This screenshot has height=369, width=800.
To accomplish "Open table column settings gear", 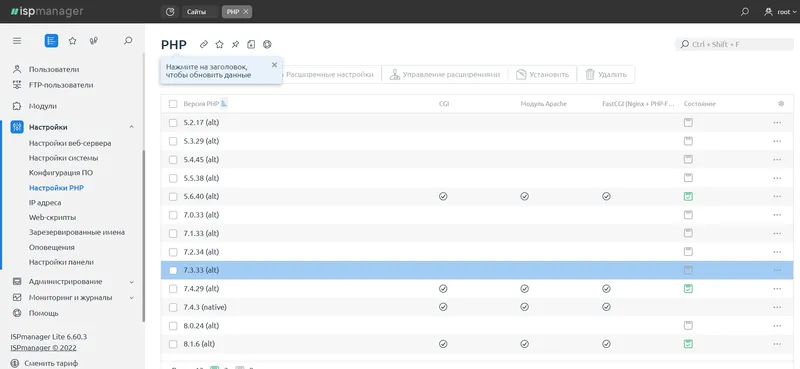I will pos(781,104).
